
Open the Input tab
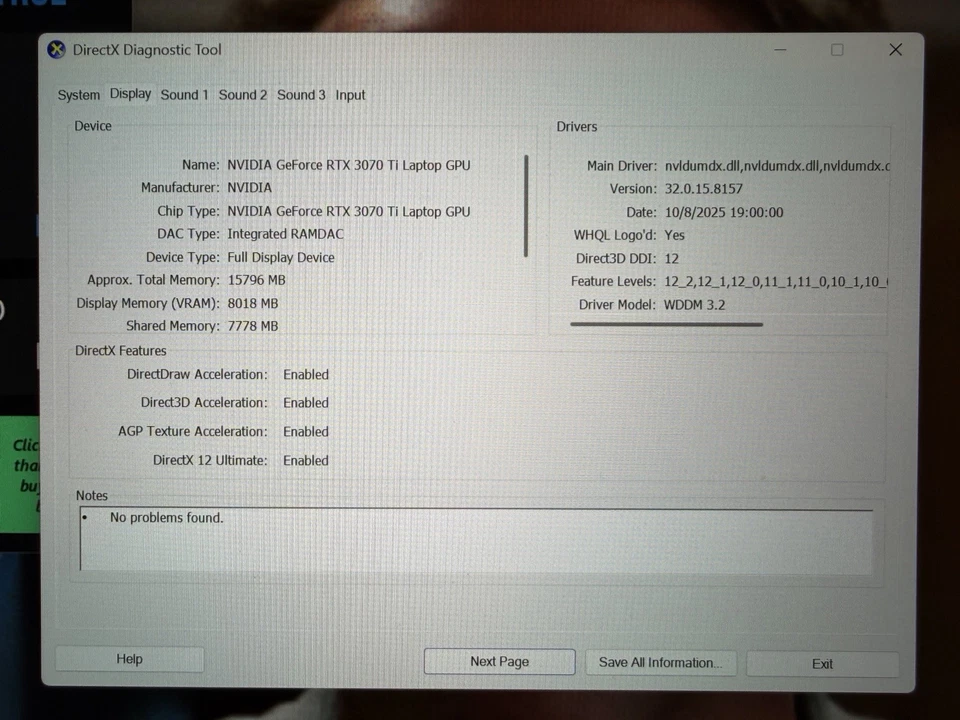coord(350,94)
